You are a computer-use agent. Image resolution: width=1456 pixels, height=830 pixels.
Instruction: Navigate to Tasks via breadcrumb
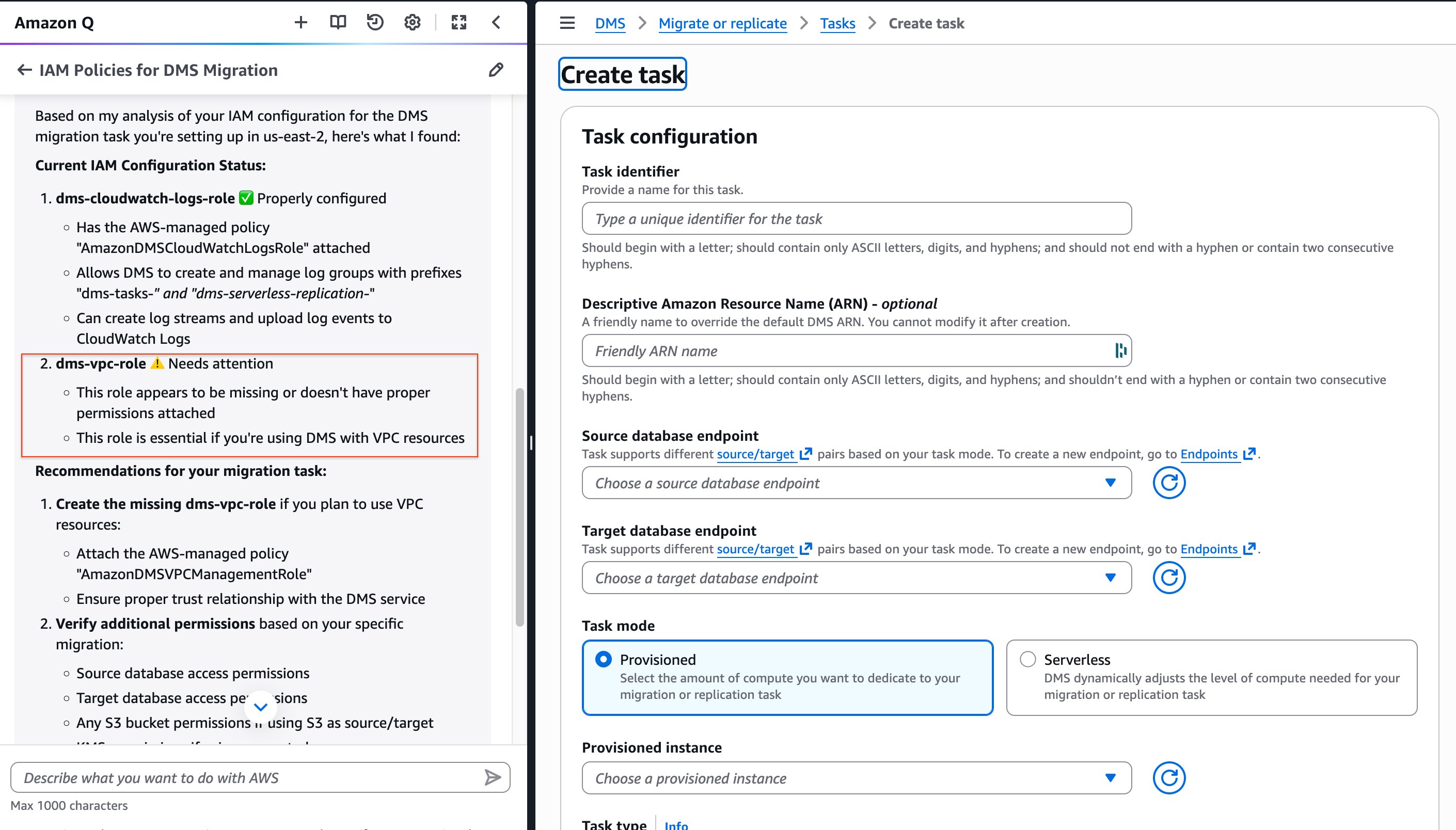click(x=837, y=23)
